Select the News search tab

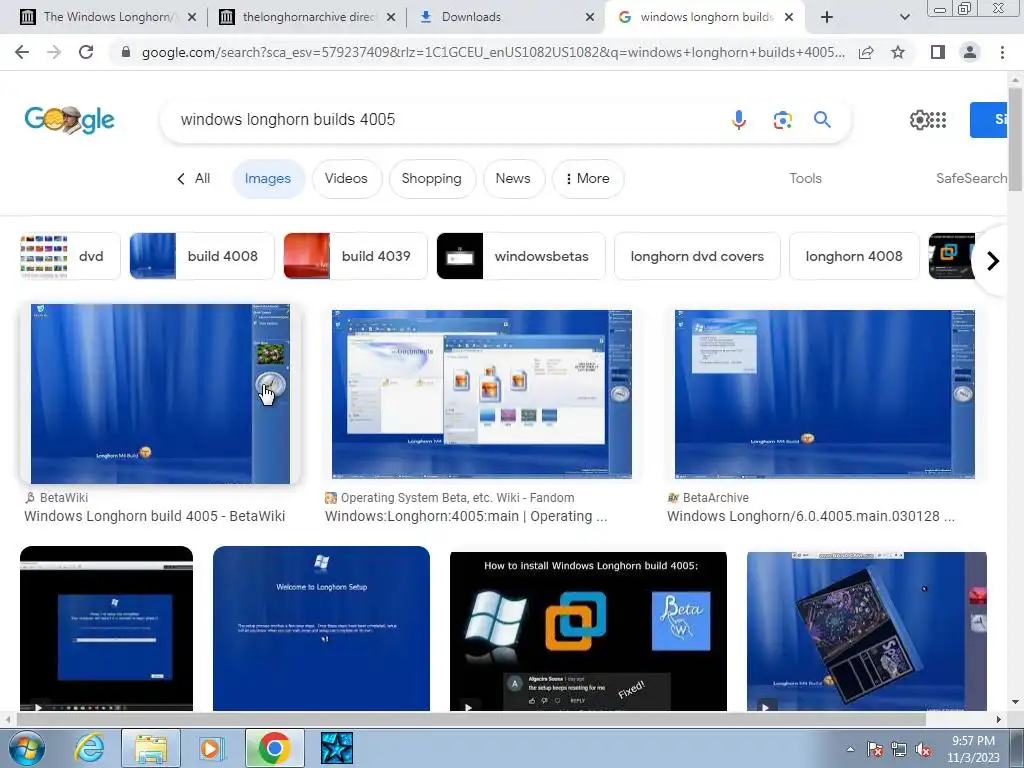513,178
